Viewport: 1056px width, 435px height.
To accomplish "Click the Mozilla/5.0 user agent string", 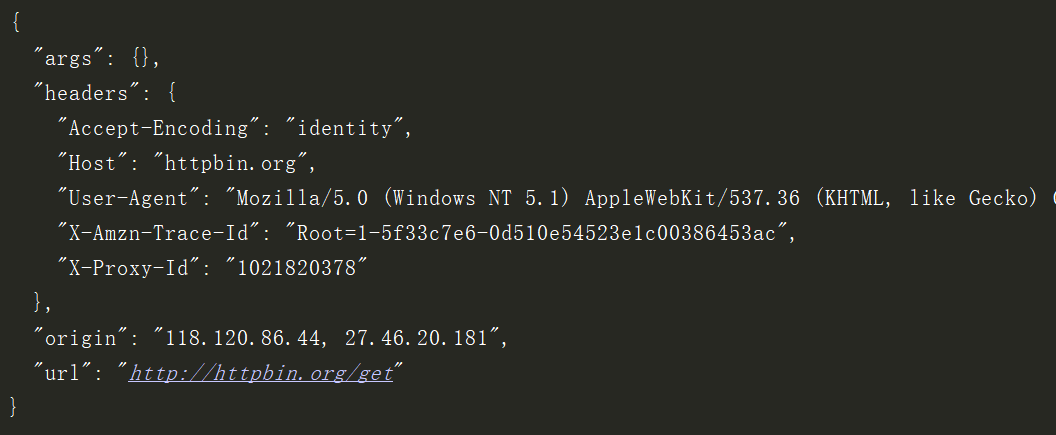I will [640, 198].
